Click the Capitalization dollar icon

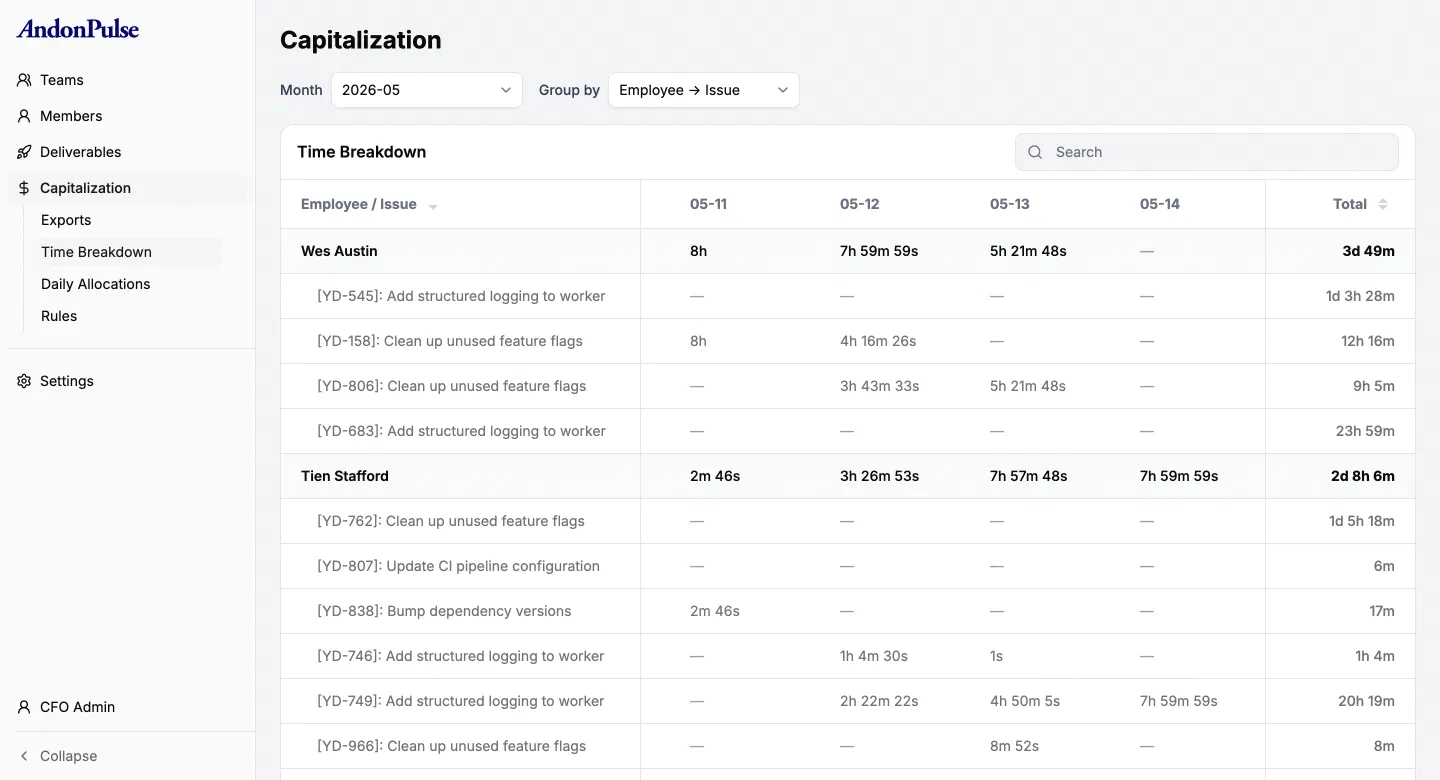(x=24, y=188)
